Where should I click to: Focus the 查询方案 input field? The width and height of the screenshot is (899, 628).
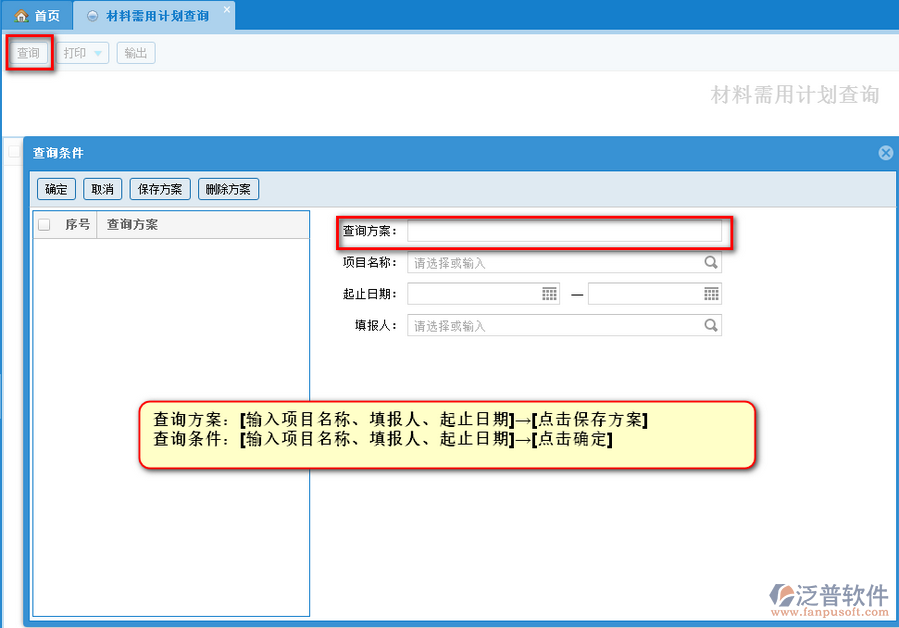[x=564, y=231]
